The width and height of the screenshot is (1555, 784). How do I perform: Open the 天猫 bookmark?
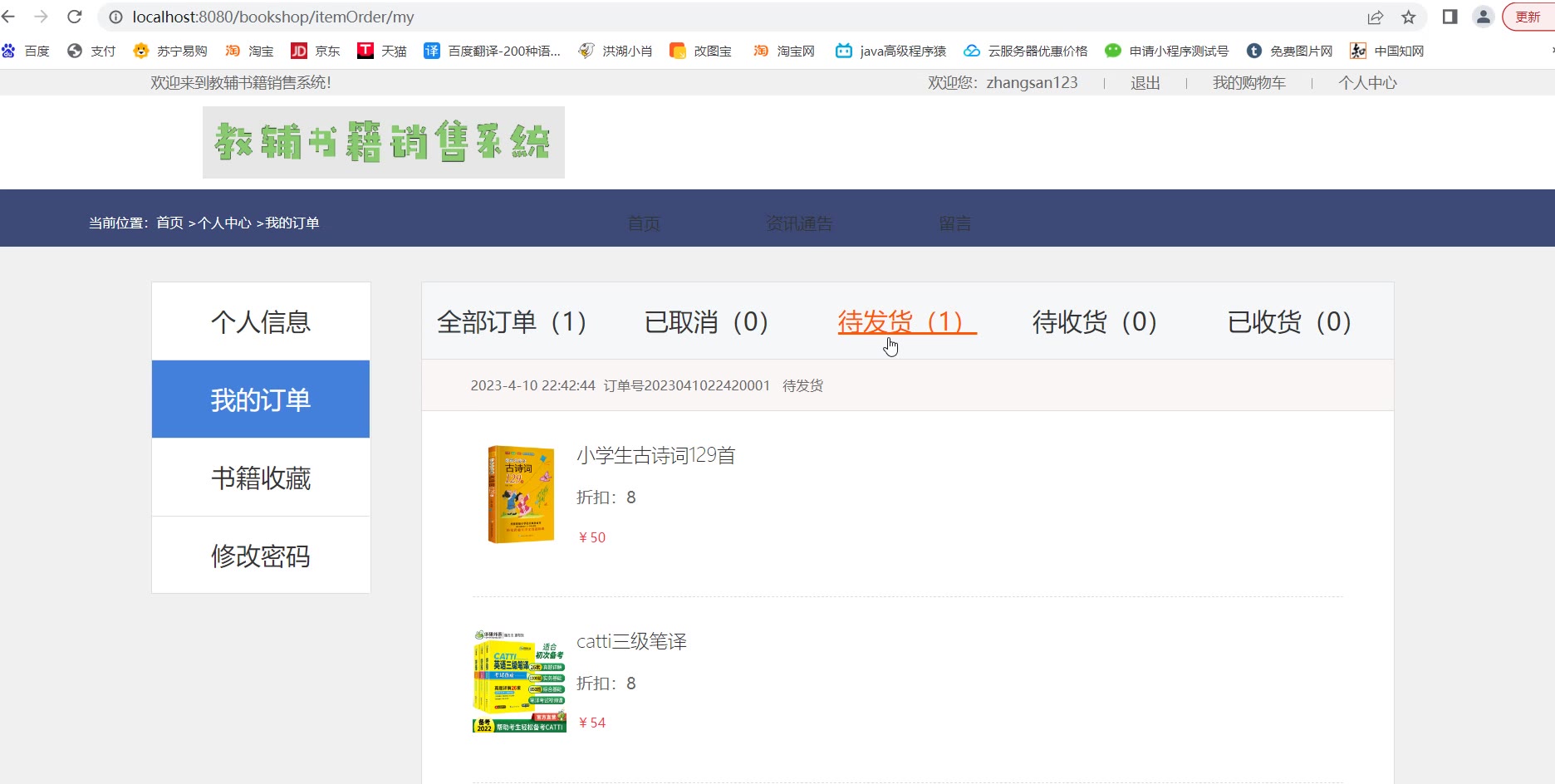pos(382,51)
